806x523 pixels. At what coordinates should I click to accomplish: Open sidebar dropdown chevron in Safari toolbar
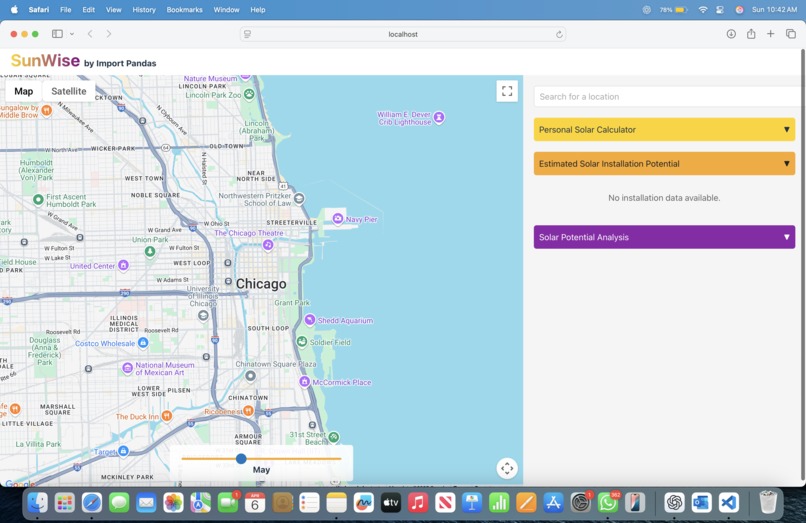click(x=72, y=34)
